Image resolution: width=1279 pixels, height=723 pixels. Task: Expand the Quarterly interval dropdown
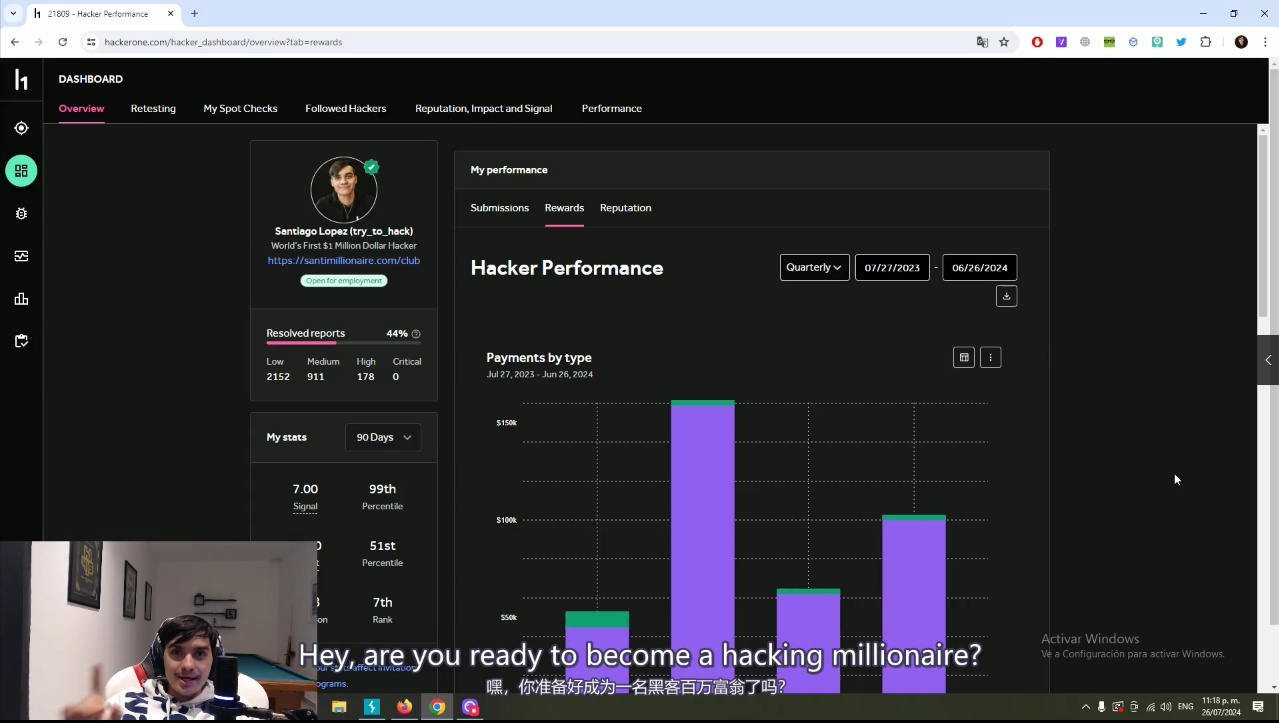814,267
